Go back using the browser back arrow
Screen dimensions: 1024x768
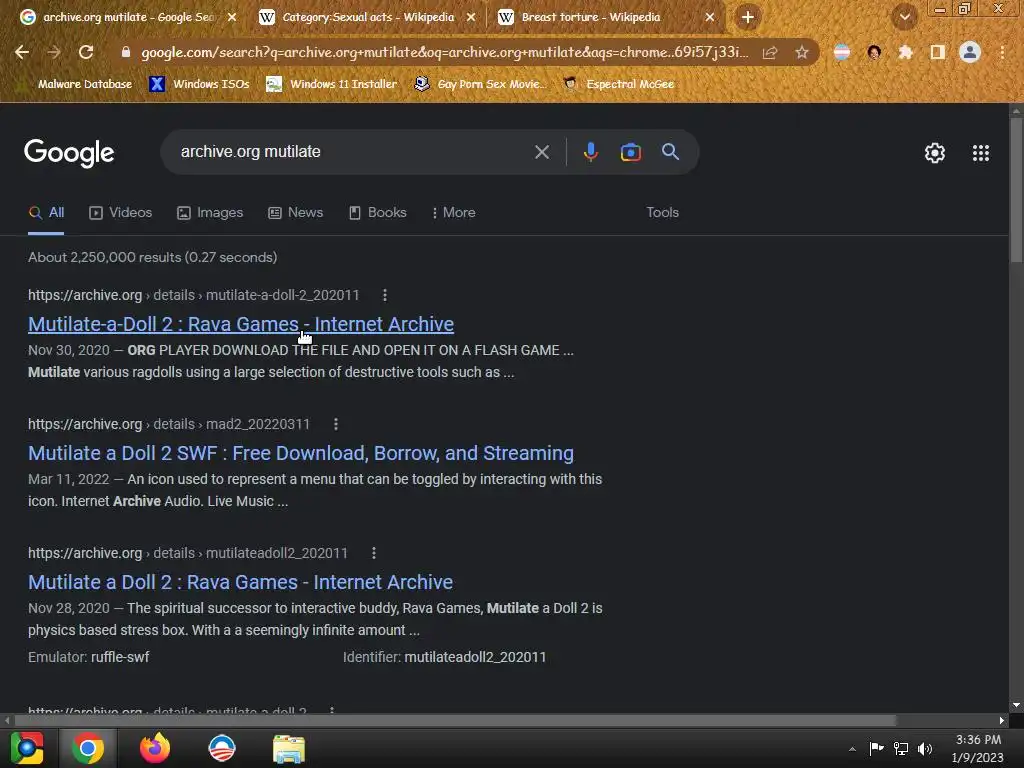coord(22,52)
